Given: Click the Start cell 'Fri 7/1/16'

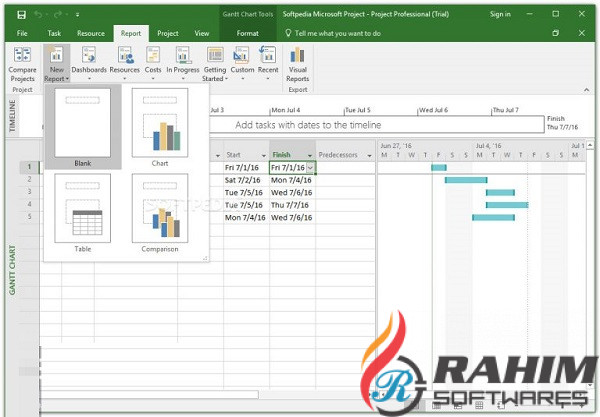Looking at the screenshot, I should 246,168.
